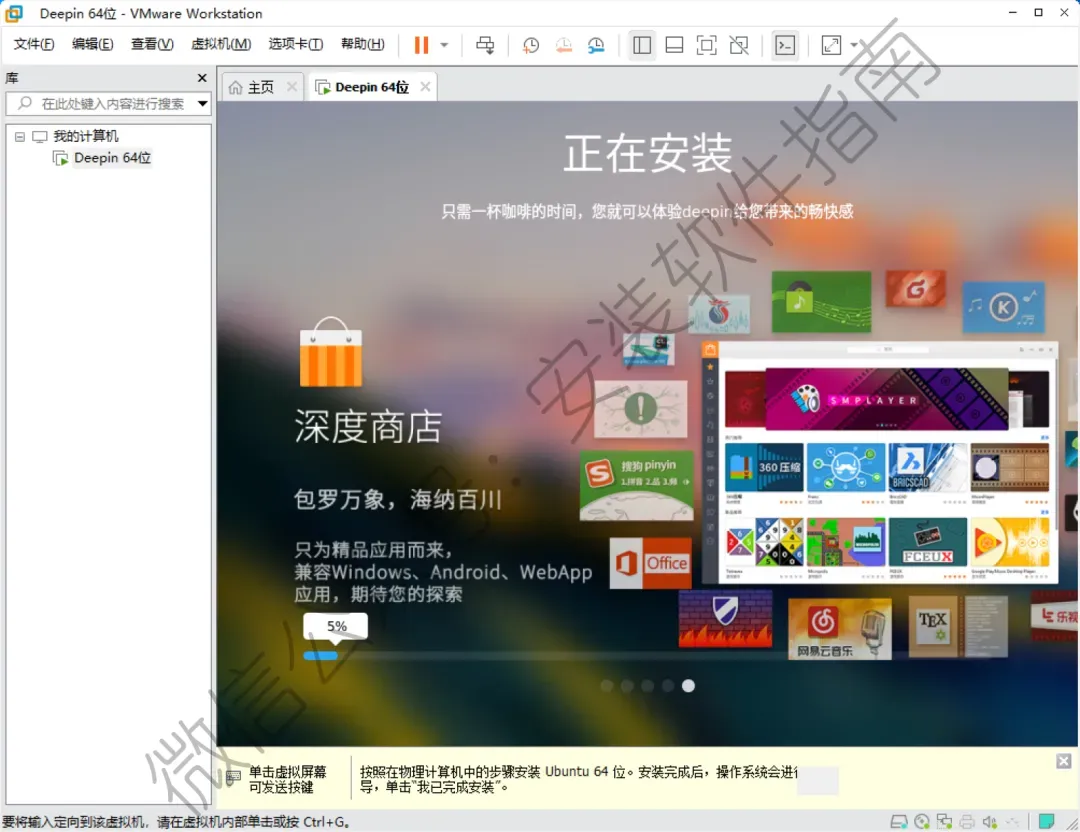Open the 虚拟机(M) menu
1080x832 pixels.
(221, 44)
